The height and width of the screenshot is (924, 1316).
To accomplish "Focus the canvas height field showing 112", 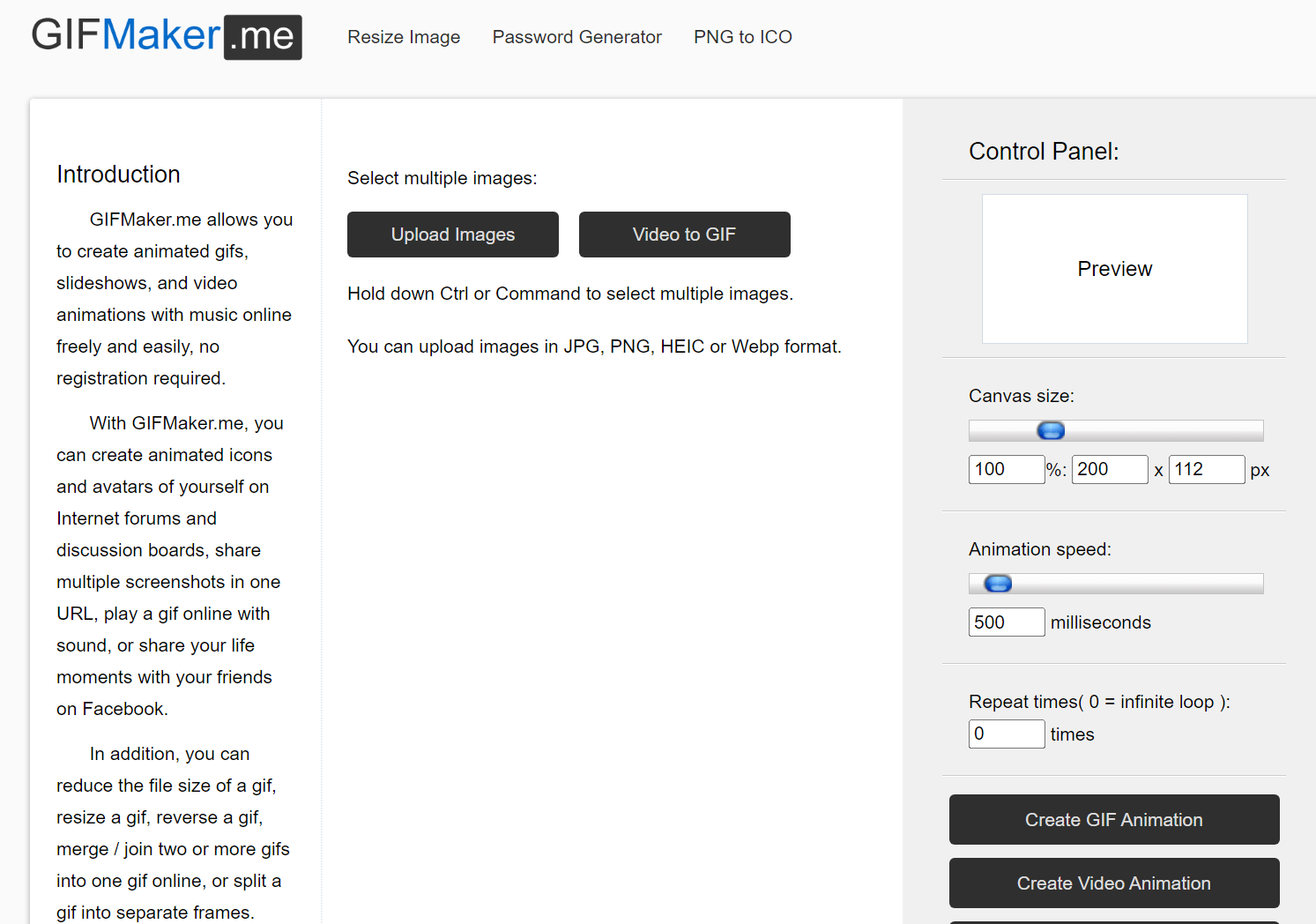I will [1207, 469].
